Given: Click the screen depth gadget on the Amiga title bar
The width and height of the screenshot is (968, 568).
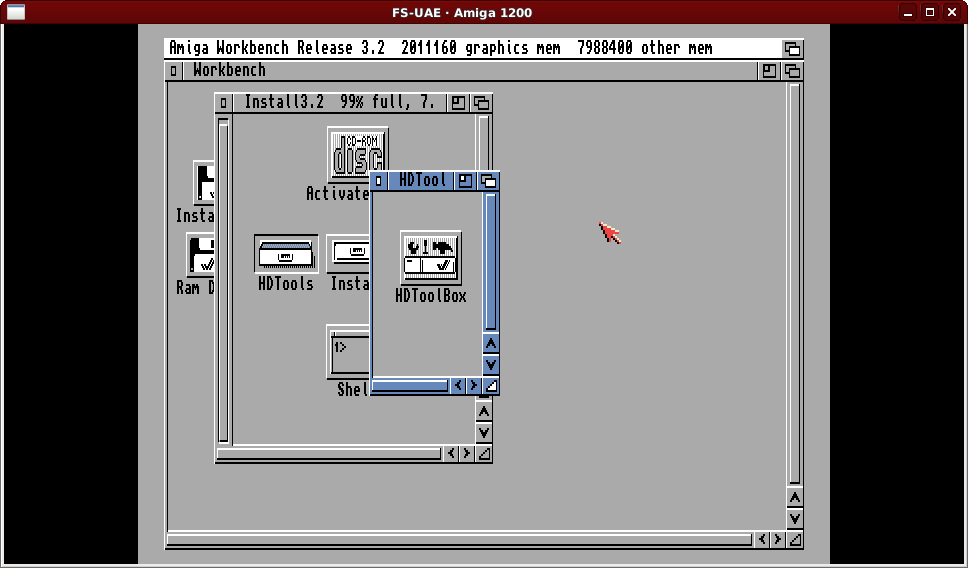Looking at the screenshot, I should (x=792, y=49).
